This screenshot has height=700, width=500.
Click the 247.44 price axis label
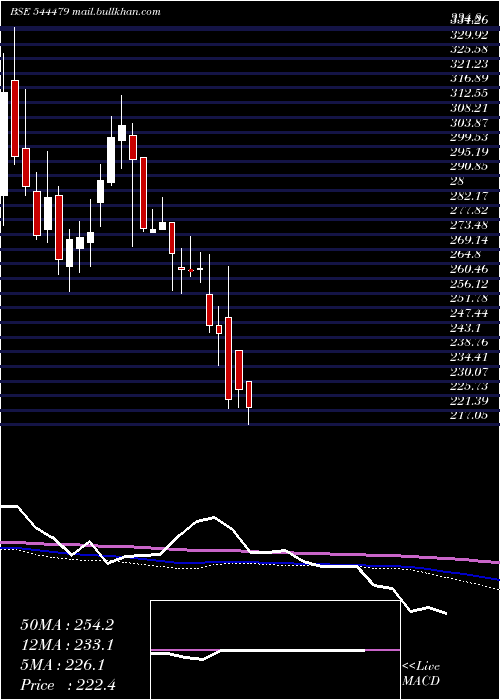coord(468,312)
